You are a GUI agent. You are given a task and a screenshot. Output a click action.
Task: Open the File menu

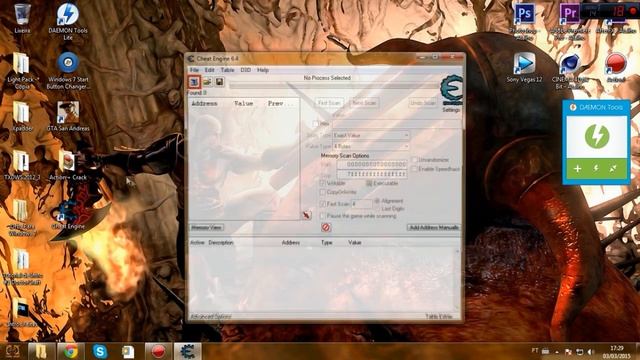click(x=194, y=70)
